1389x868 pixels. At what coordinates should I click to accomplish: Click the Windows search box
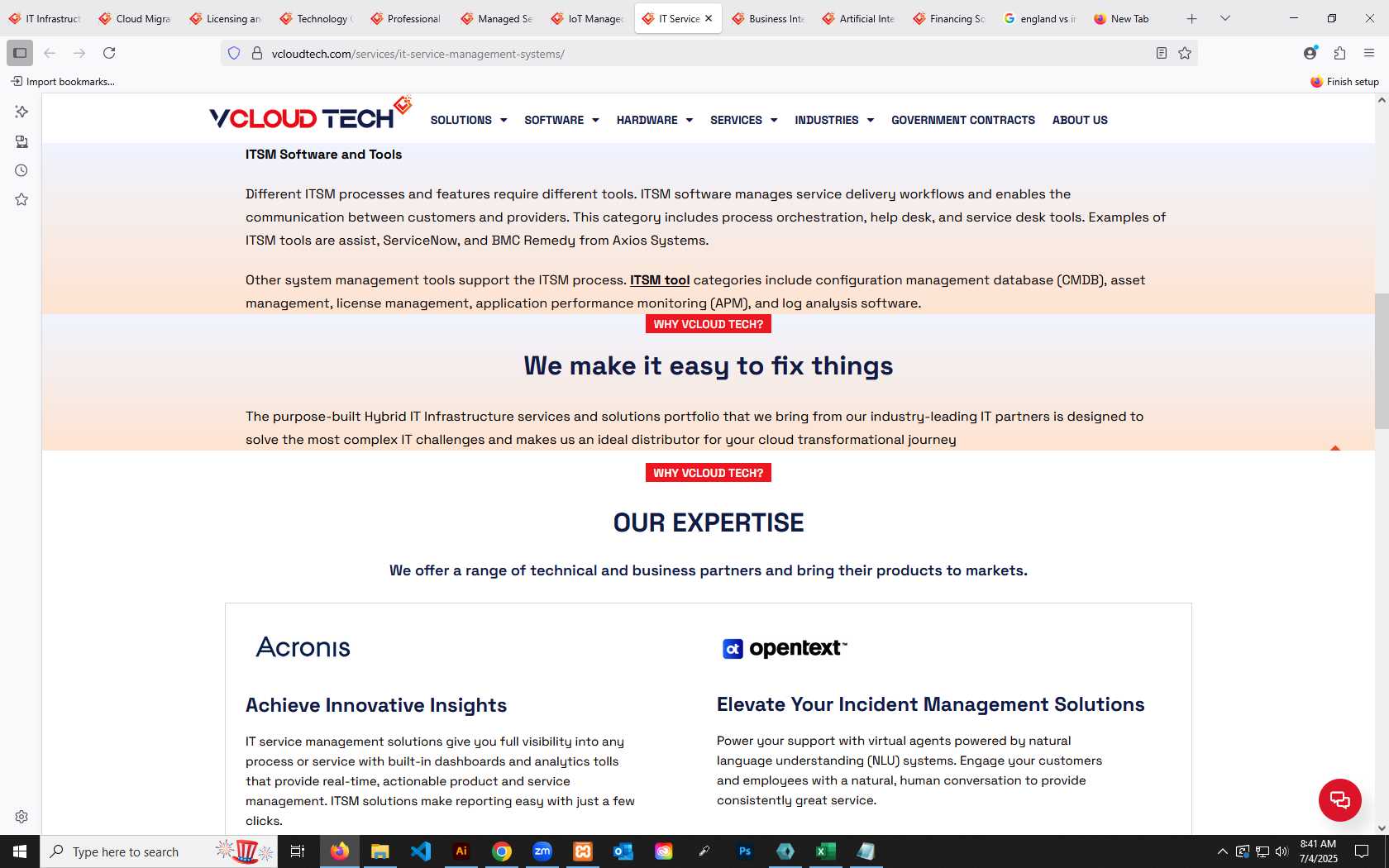[158, 851]
